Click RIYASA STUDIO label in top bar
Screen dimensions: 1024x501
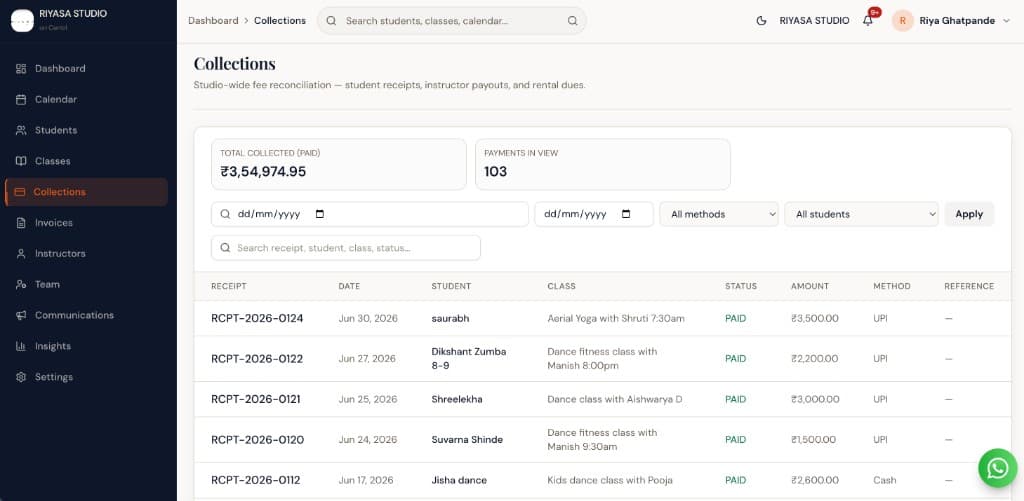coord(814,21)
